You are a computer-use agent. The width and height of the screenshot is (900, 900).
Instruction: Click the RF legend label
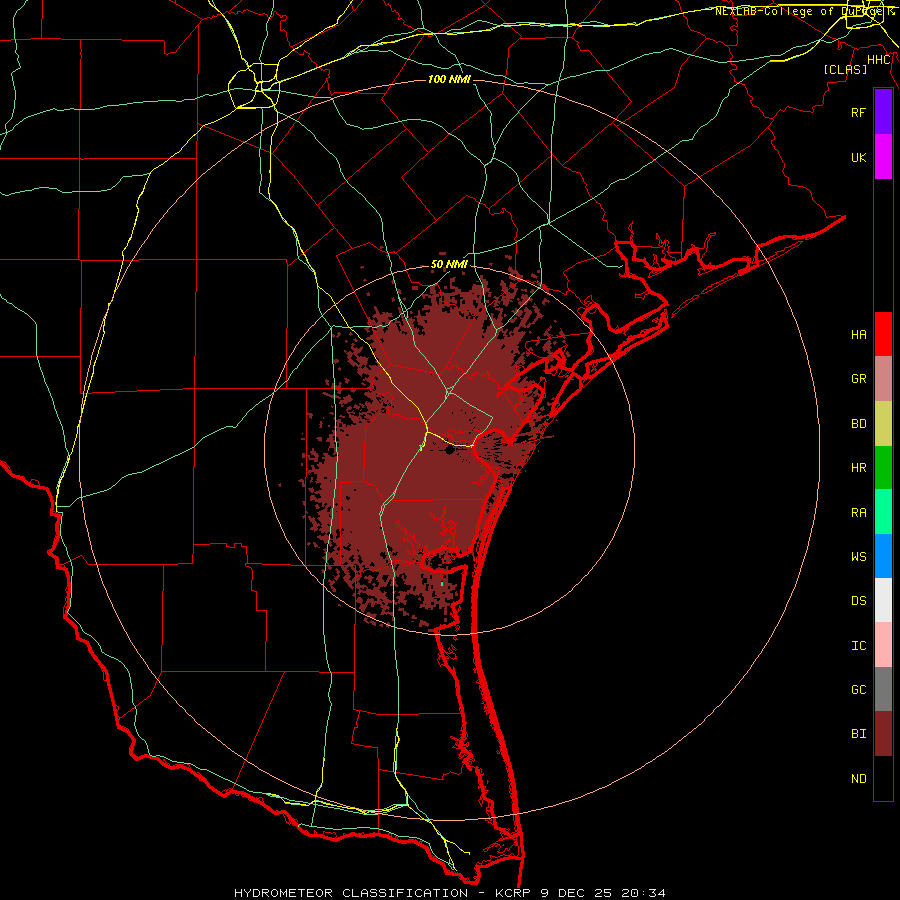[858, 112]
